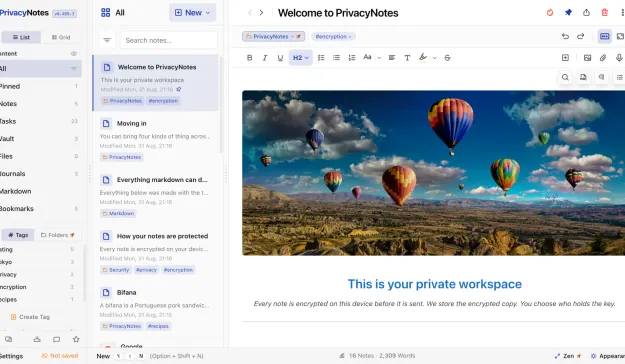Open the Journals category
The height and width of the screenshot is (364, 625).
39,174
